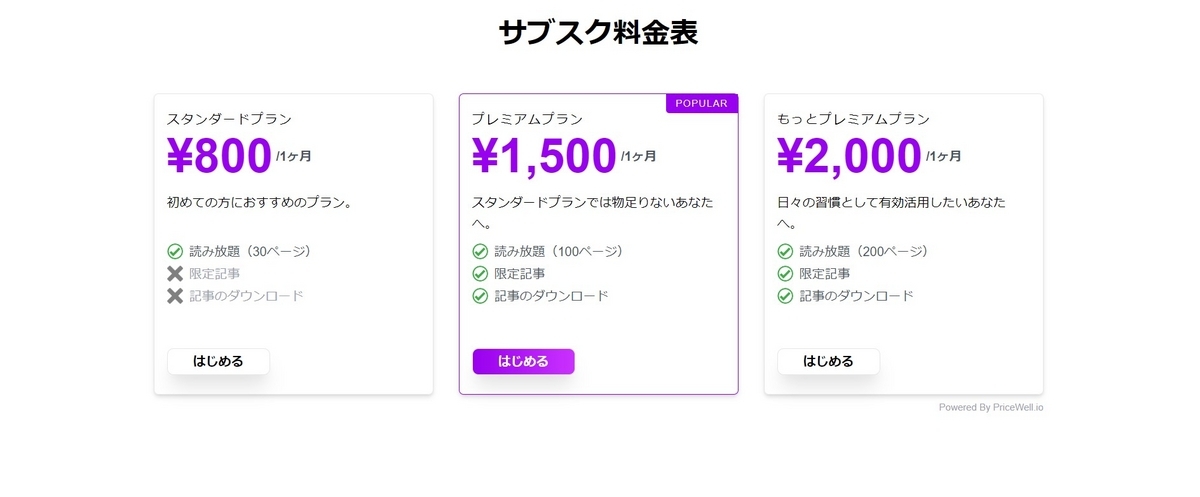Screen dimensions: 1200x497
Task: Click the 初めての方におすすめのプラン description
Action: click(x=259, y=202)
